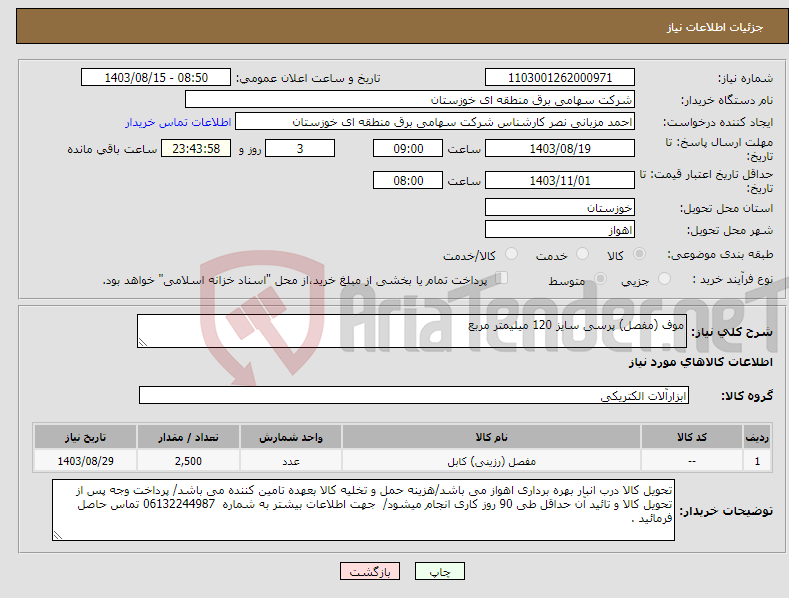Click the unit cell عدد
The image size is (789, 598).
291,461
